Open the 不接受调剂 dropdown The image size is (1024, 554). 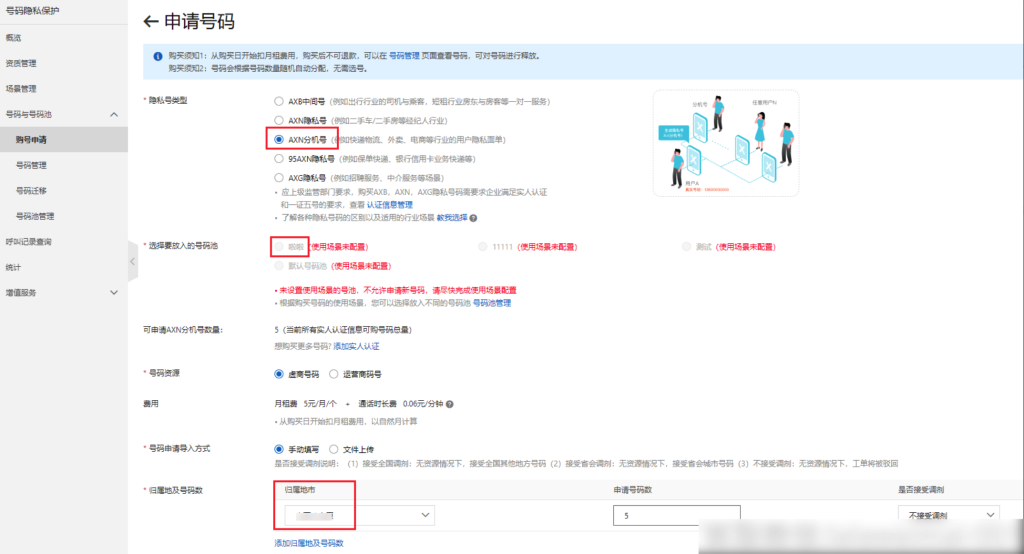point(947,515)
